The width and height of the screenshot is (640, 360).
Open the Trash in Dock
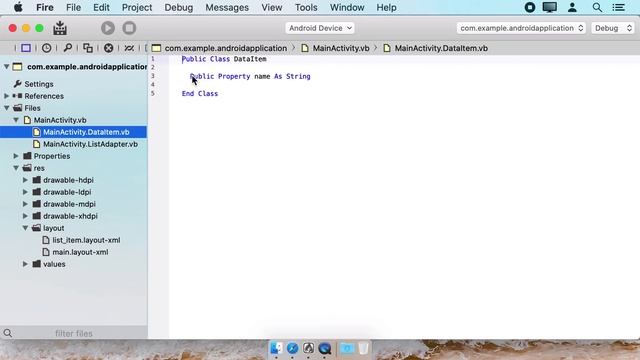click(x=363, y=348)
